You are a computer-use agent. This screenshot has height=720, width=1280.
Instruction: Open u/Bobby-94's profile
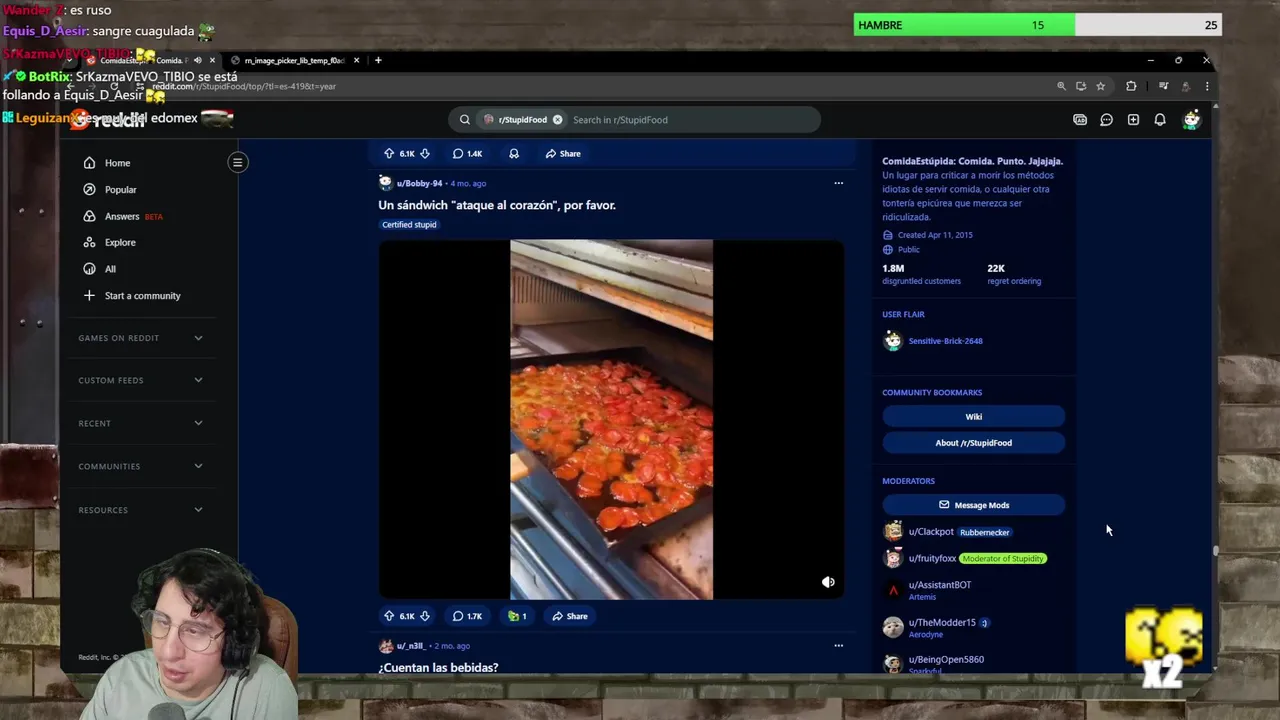[419, 184]
